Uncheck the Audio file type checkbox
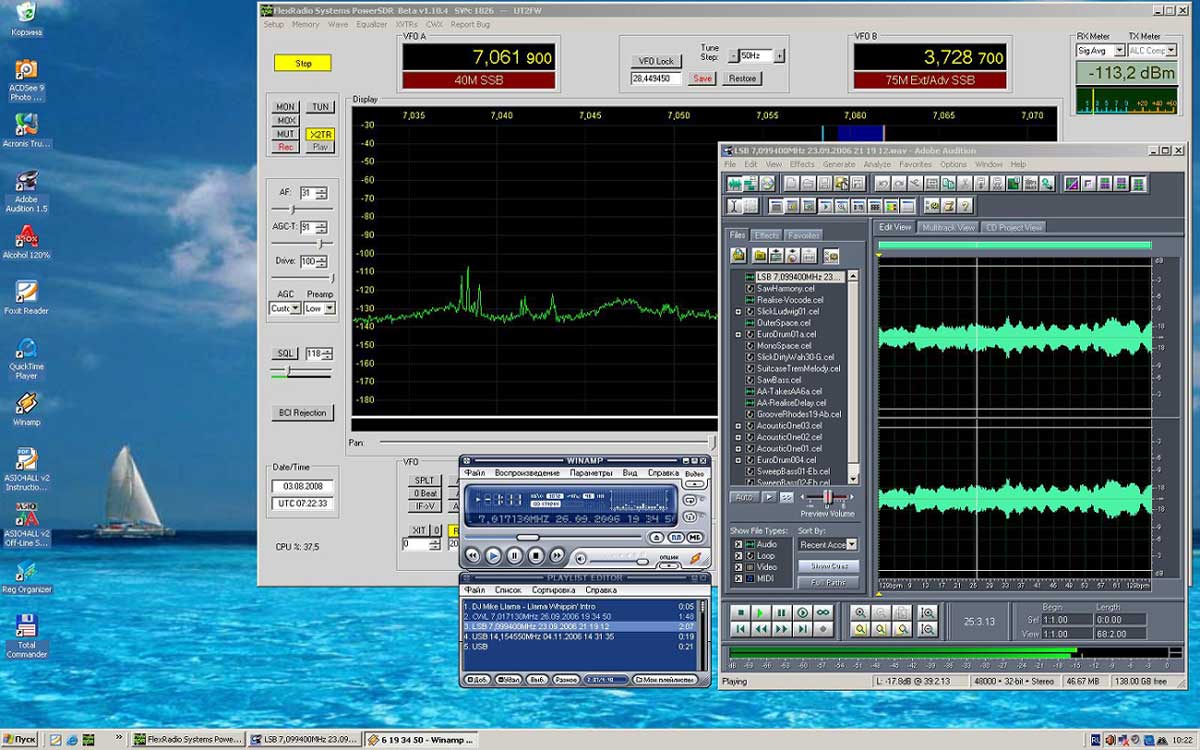The width and height of the screenshot is (1200, 750). [x=739, y=545]
